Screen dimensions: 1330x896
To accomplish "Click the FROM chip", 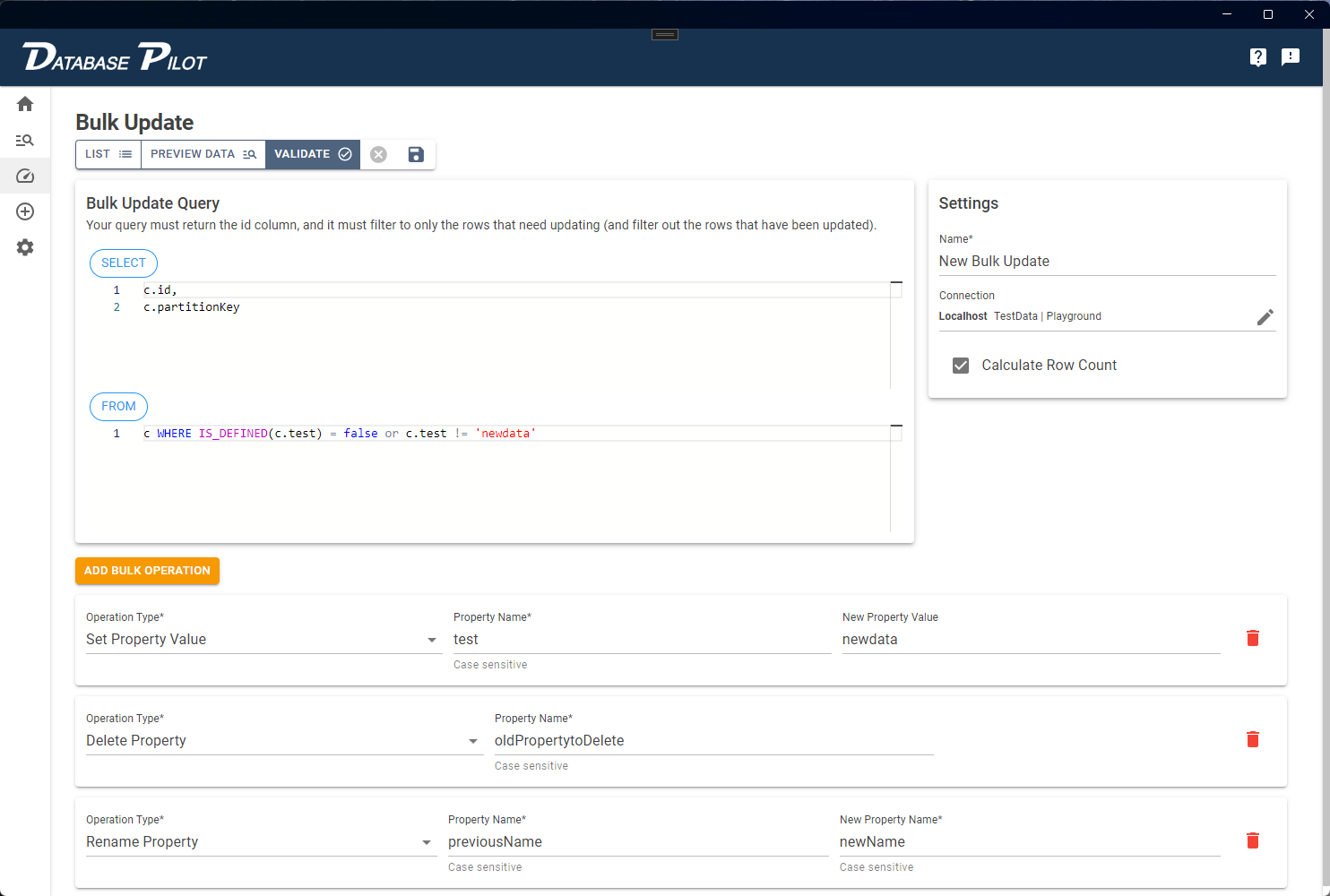I will (x=118, y=407).
